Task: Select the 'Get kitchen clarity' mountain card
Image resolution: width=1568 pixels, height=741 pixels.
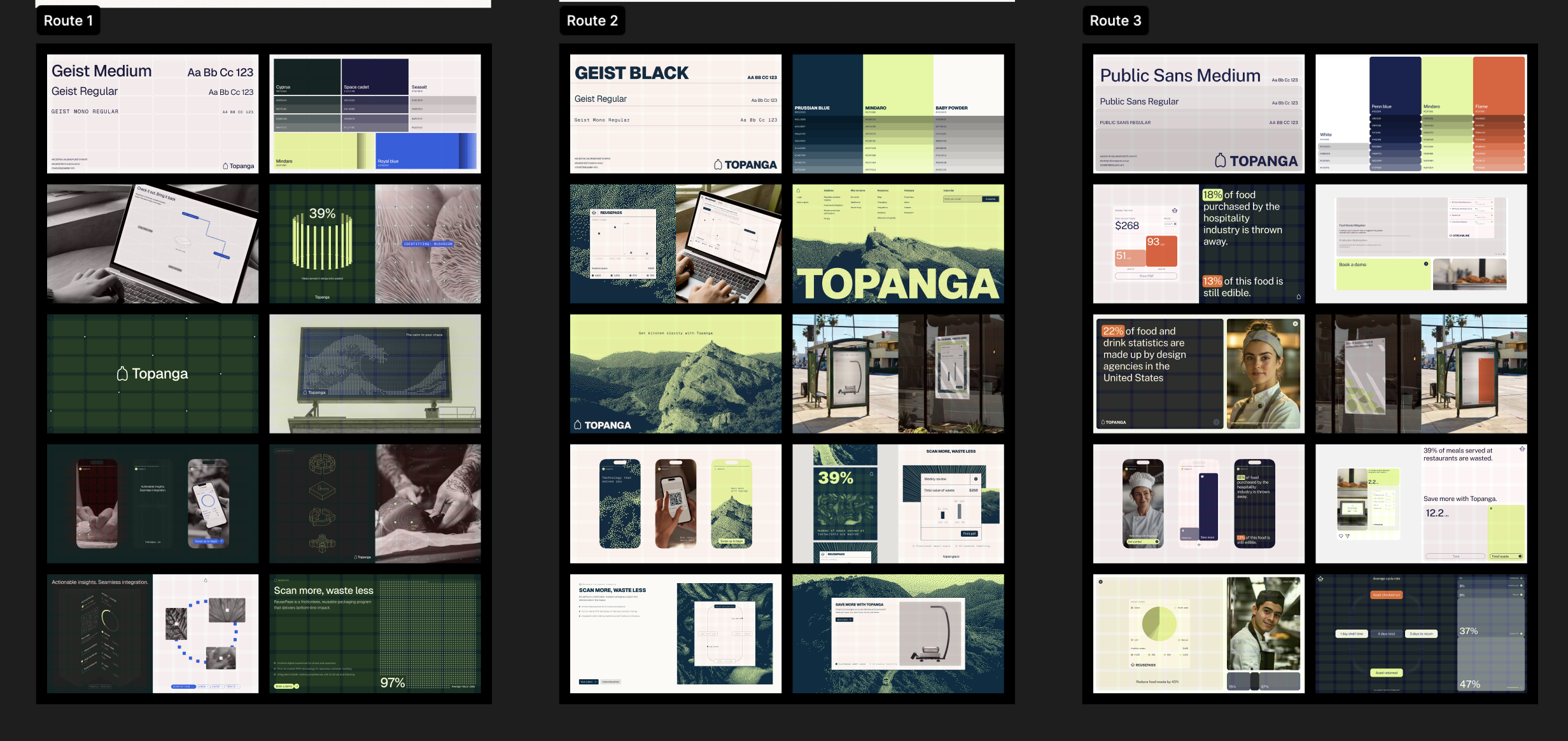Action: pos(676,374)
